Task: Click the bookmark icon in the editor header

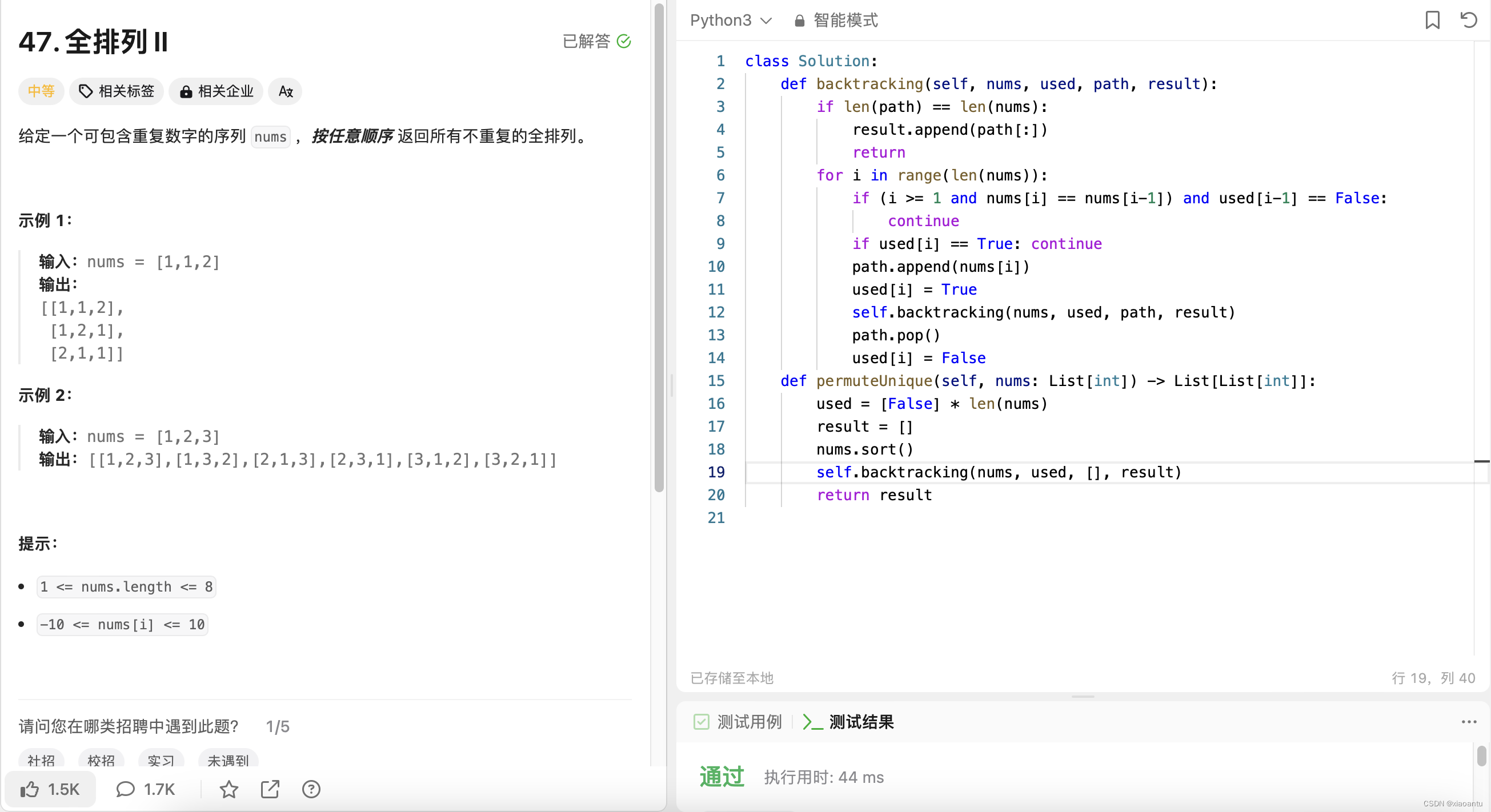Action: tap(1432, 19)
